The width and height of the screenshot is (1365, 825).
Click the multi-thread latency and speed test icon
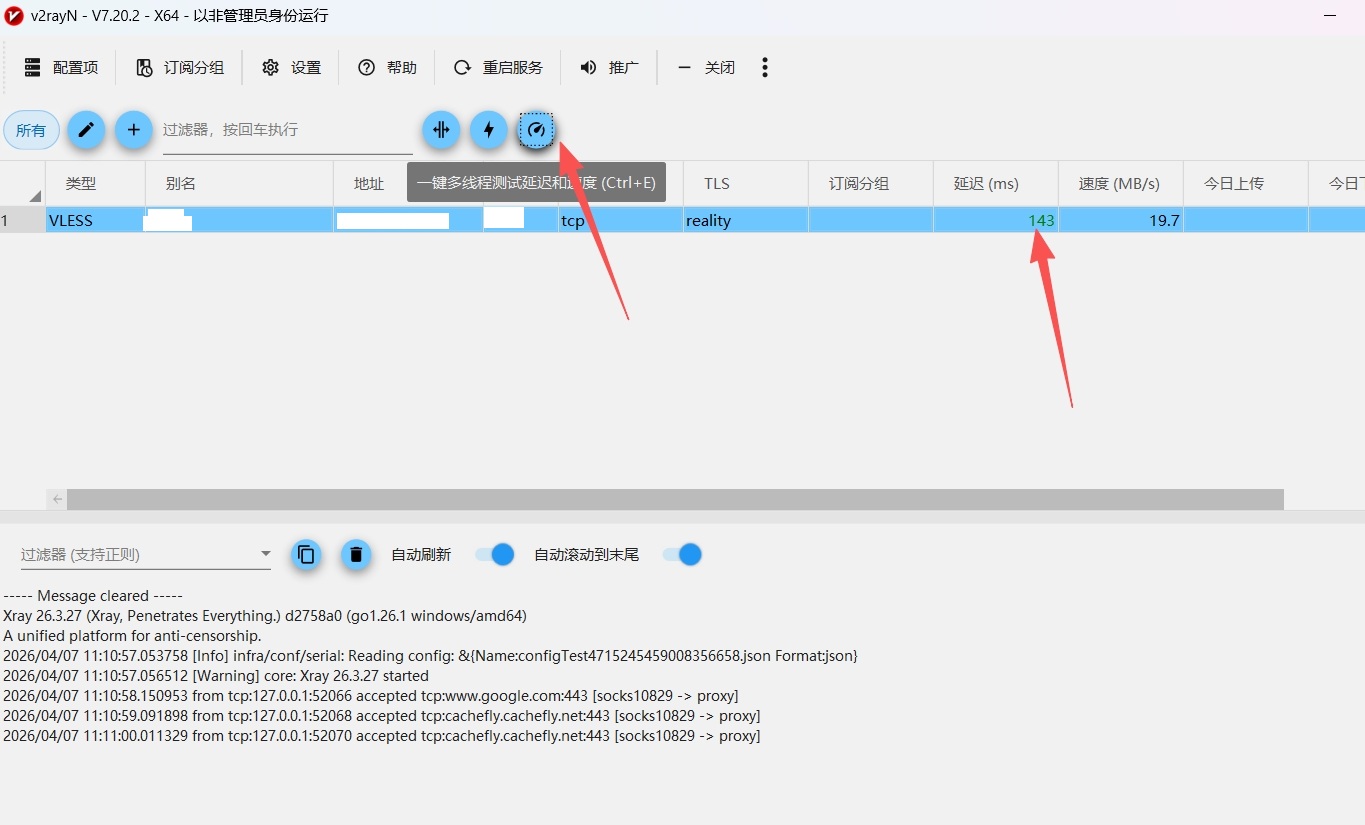click(x=537, y=130)
